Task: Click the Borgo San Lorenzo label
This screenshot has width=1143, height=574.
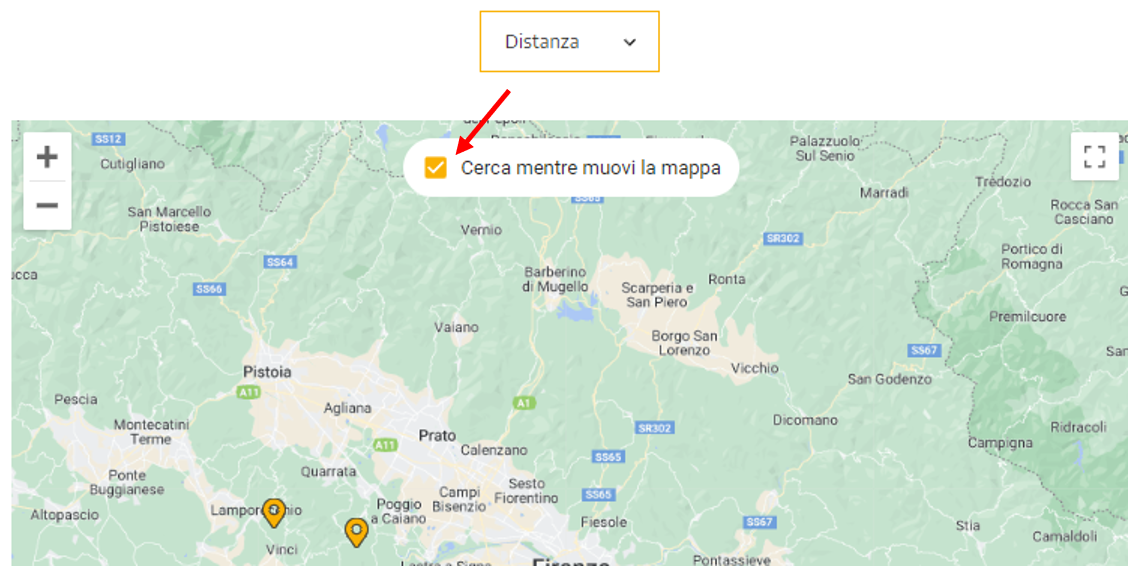Action: 684,343
